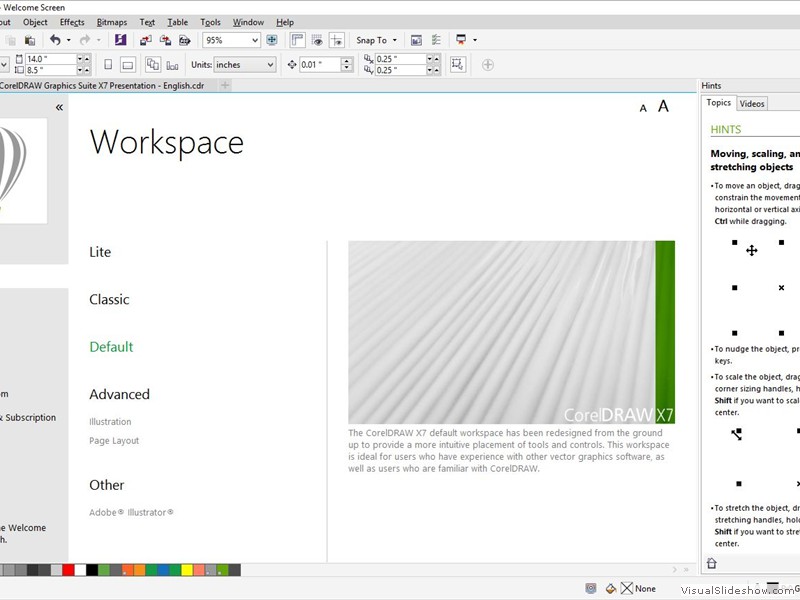Screen dimensions: 800x600
Task: Decrease text size with small A
Action: coord(643,108)
